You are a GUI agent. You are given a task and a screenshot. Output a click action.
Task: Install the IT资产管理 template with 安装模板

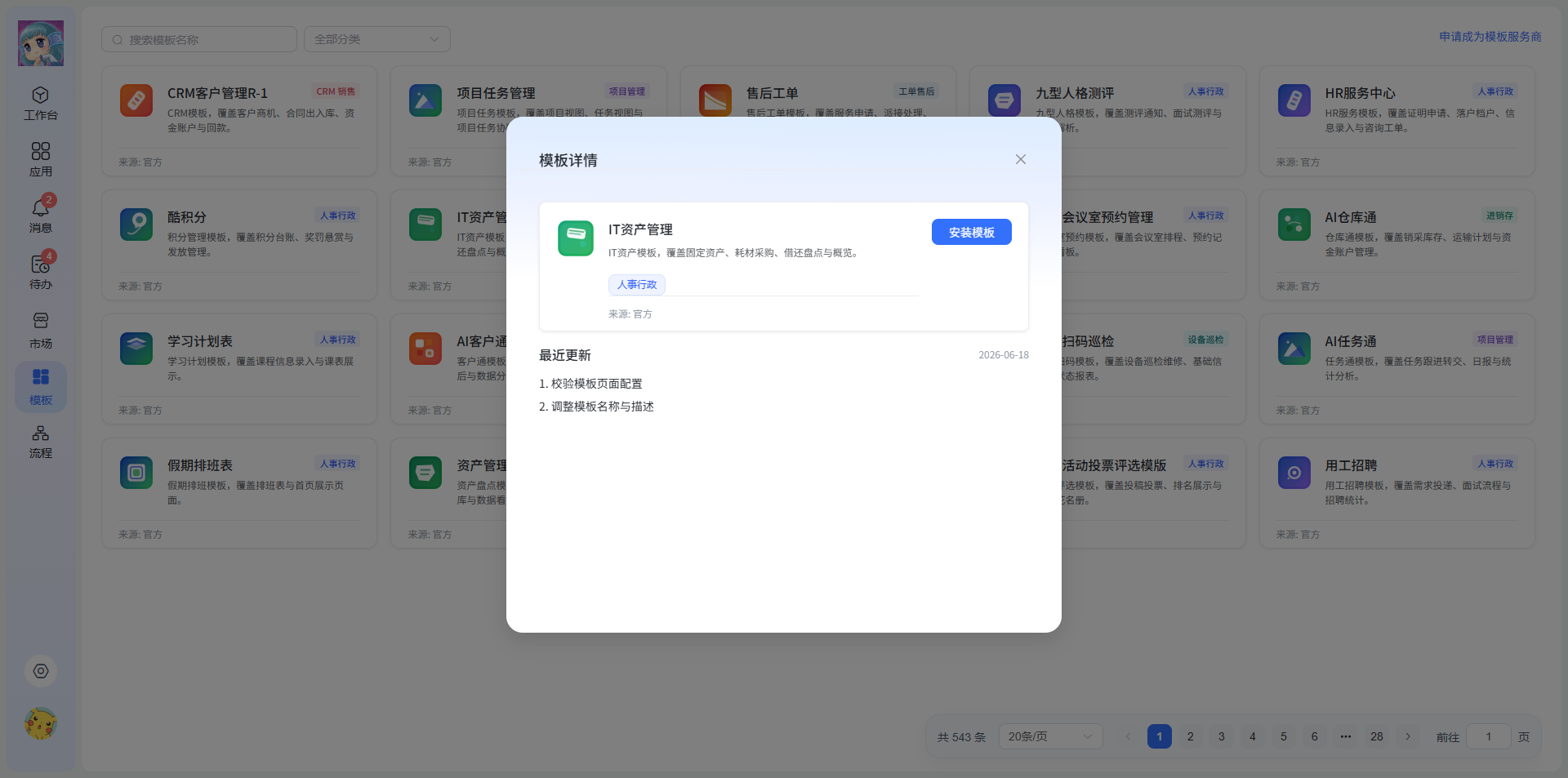pyautogui.click(x=972, y=232)
